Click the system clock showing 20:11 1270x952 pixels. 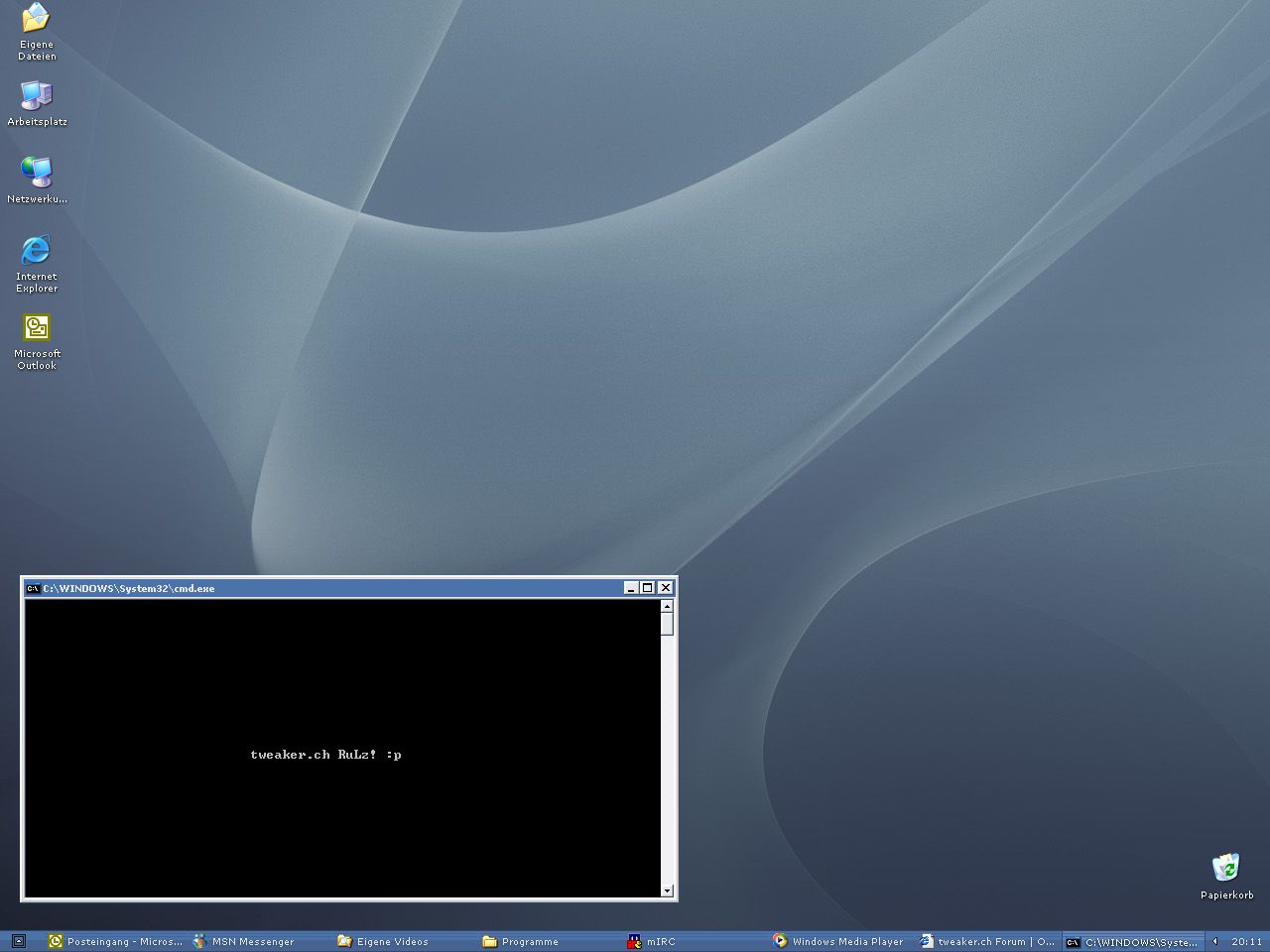pyautogui.click(x=1246, y=941)
